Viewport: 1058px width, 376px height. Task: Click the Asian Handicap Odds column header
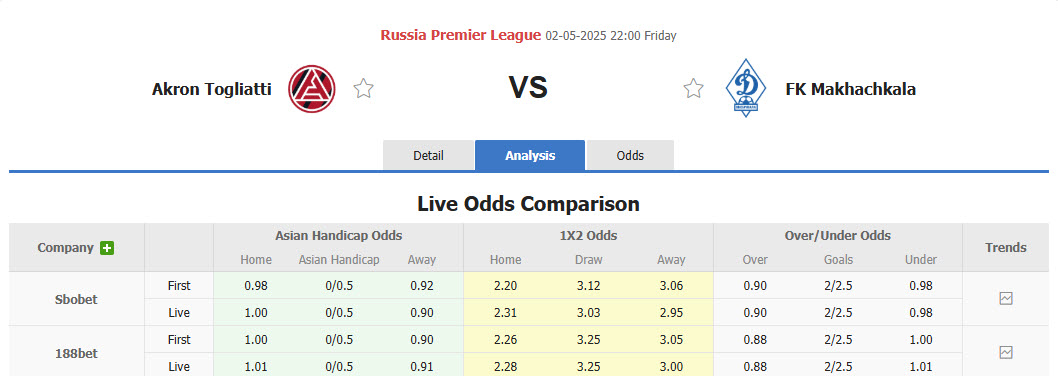tap(339, 236)
